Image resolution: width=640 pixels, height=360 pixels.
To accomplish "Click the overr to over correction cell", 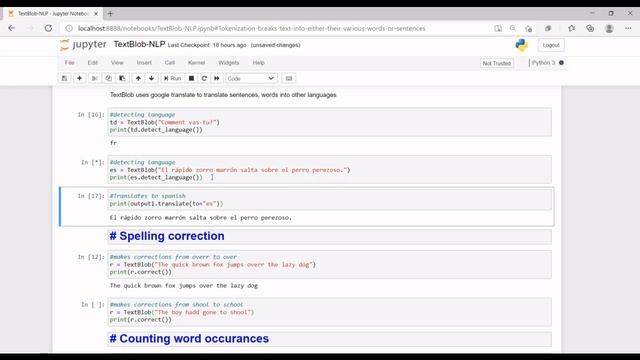I will tap(329, 264).
